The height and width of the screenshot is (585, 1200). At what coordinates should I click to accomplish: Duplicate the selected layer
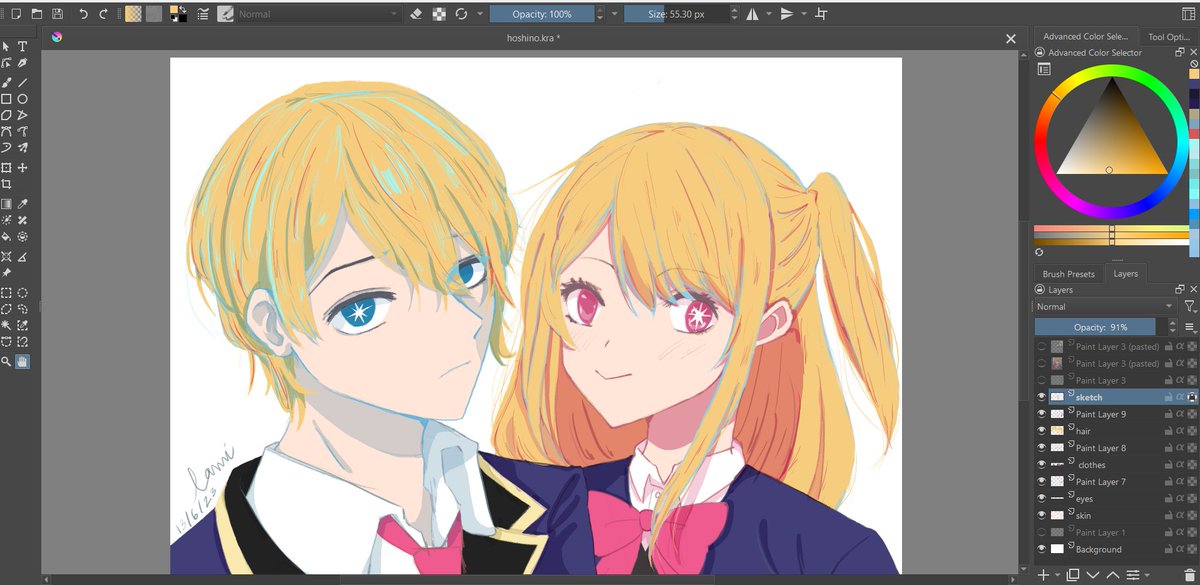[1073, 575]
